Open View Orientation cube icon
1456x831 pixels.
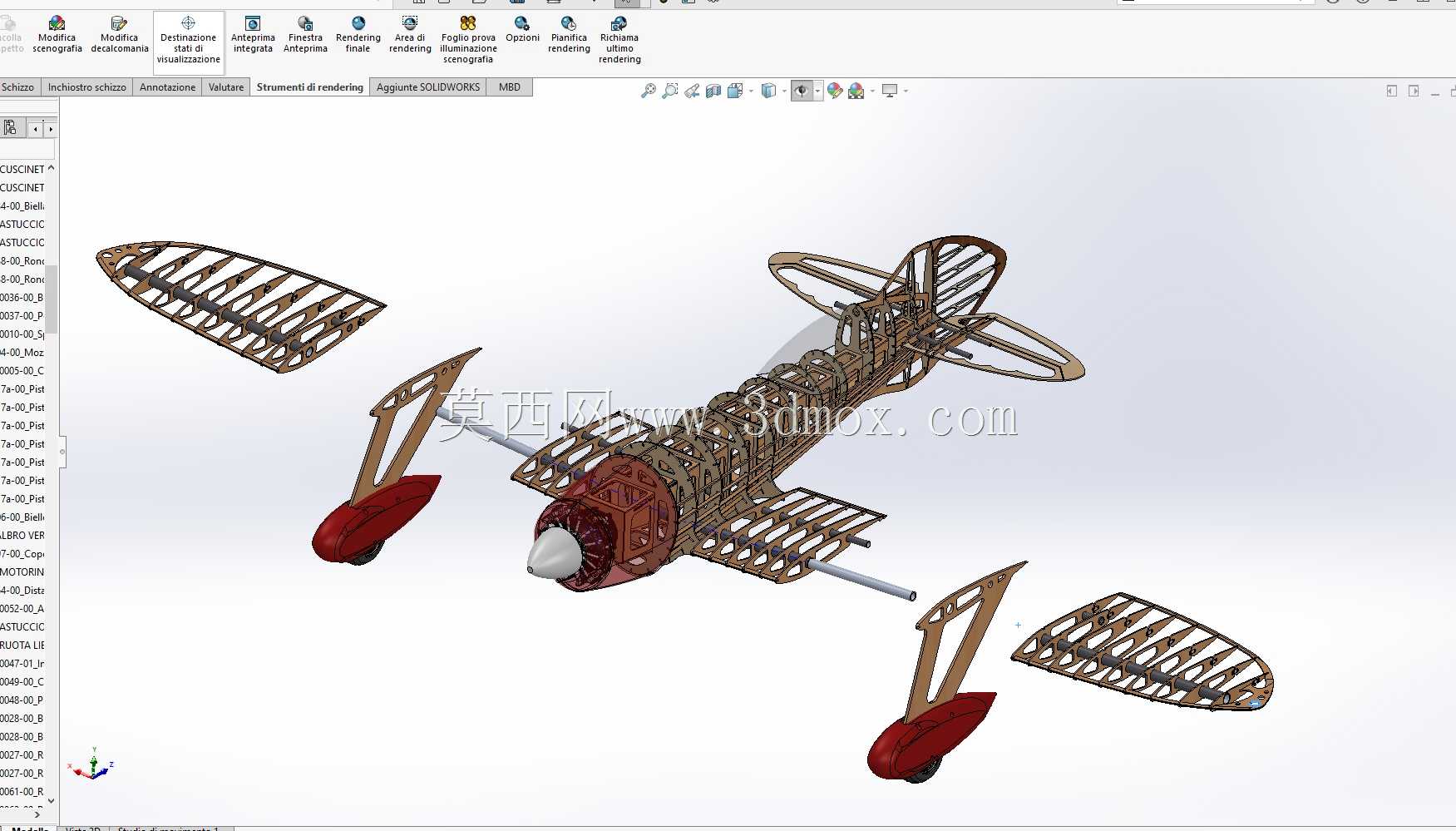coord(735,91)
